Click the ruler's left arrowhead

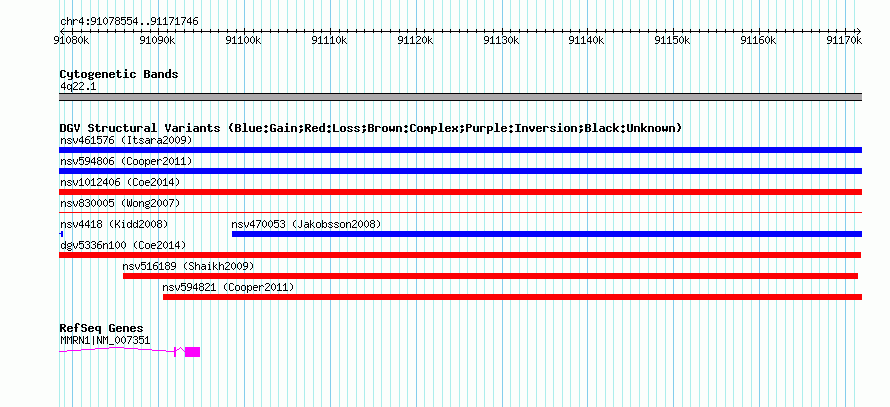(61, 31)
